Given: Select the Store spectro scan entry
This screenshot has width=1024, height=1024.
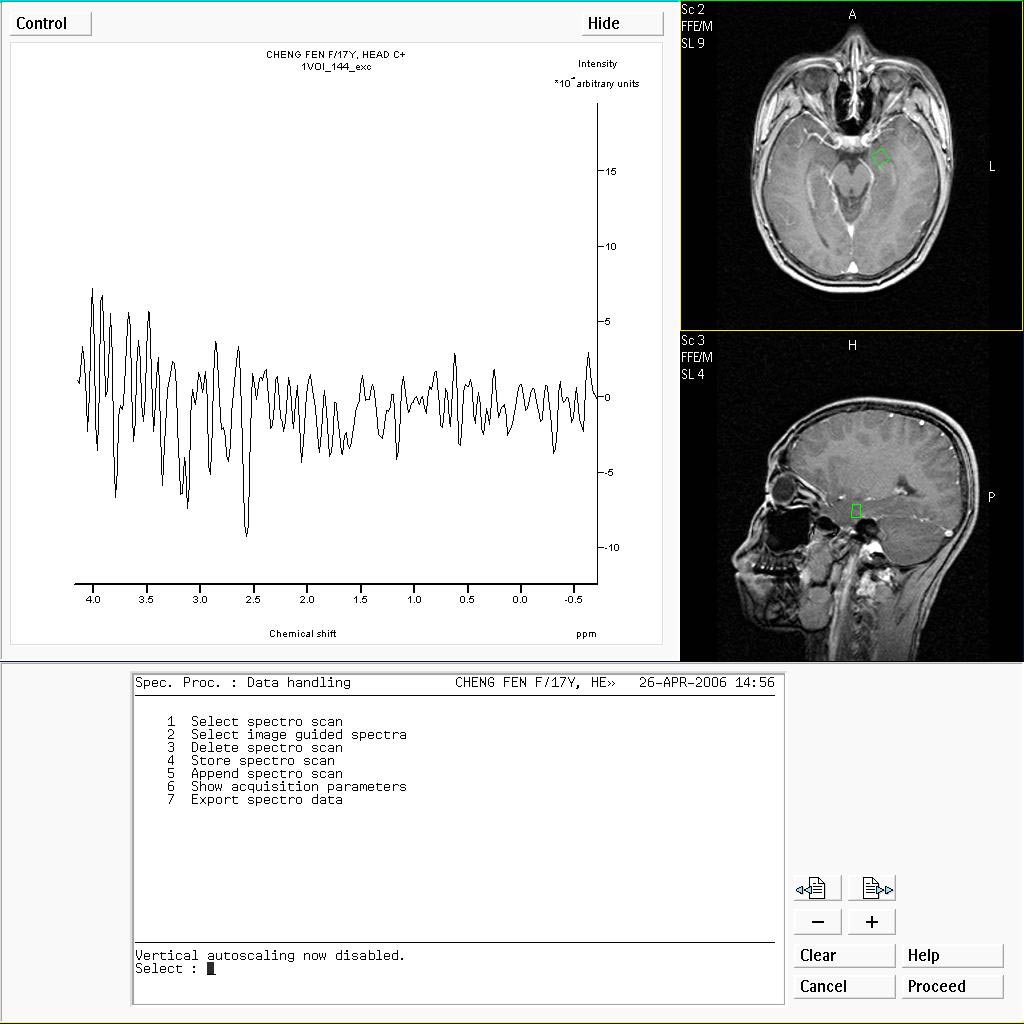Looking at the screenshot, I should [262, 760].
